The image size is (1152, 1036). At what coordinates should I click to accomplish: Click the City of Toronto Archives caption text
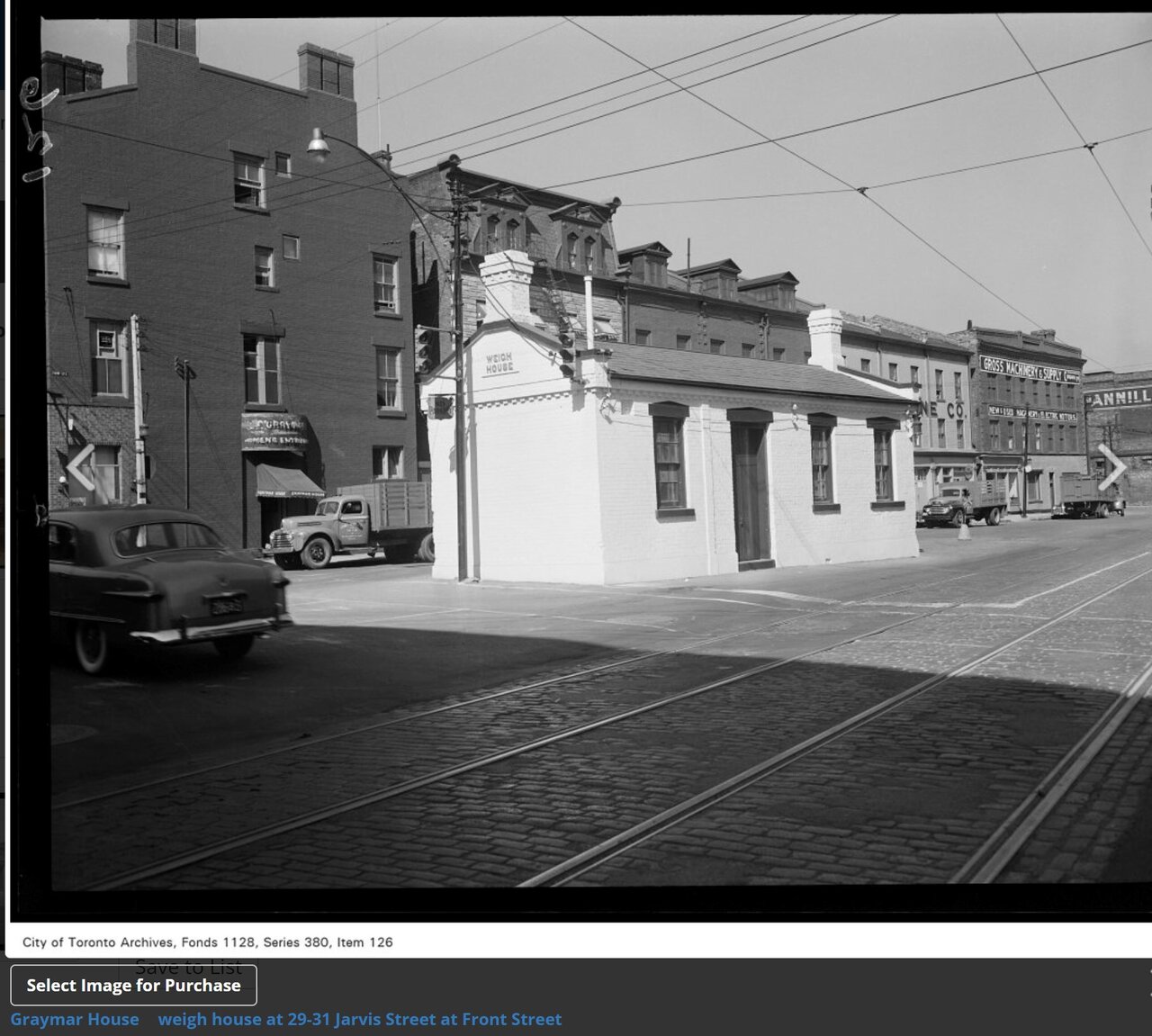208,942
